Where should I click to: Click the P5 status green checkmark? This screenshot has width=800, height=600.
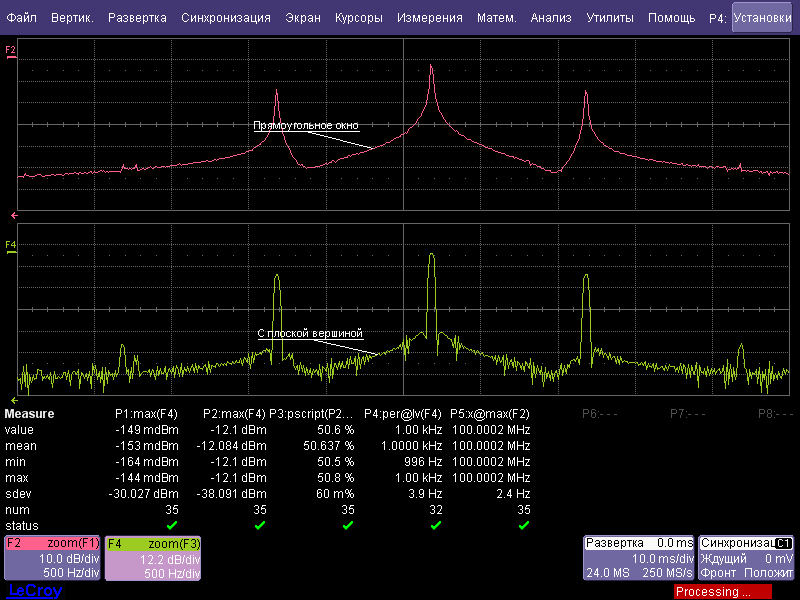pyautogui.click(x=523, y=525)
